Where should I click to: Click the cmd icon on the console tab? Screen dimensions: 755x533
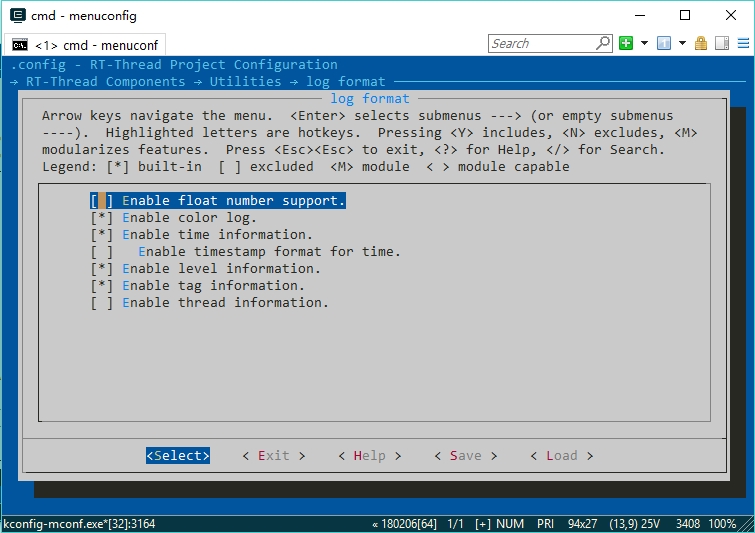(19, 45)
